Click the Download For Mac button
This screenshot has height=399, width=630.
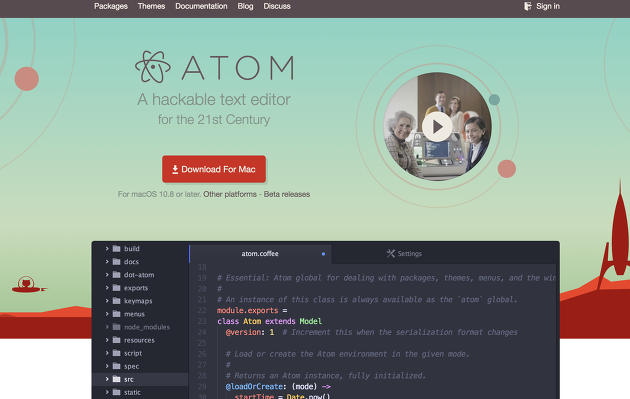[214, 169]
